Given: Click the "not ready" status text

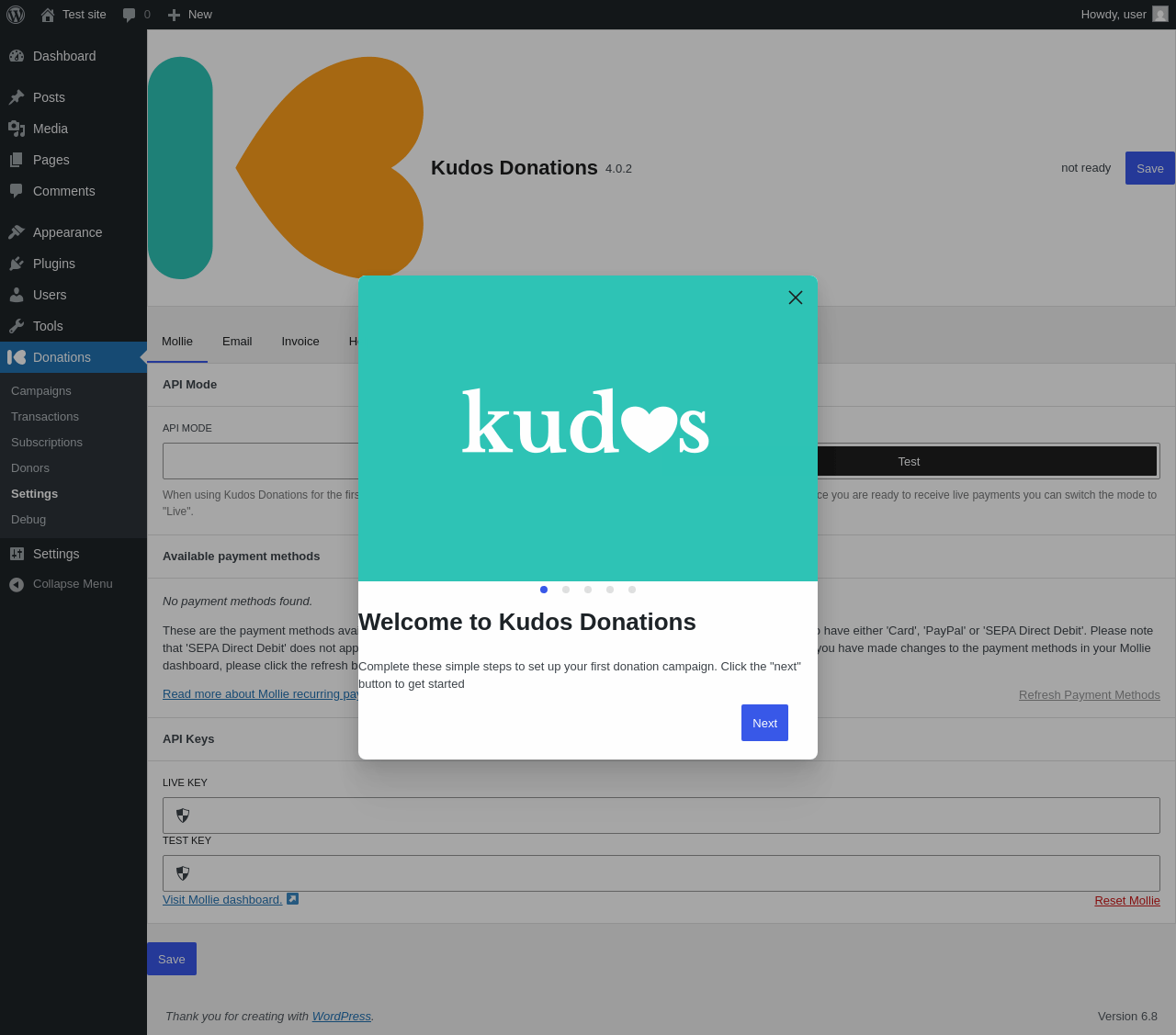Looking at the screenshot, I should [x=1086, y=168].
